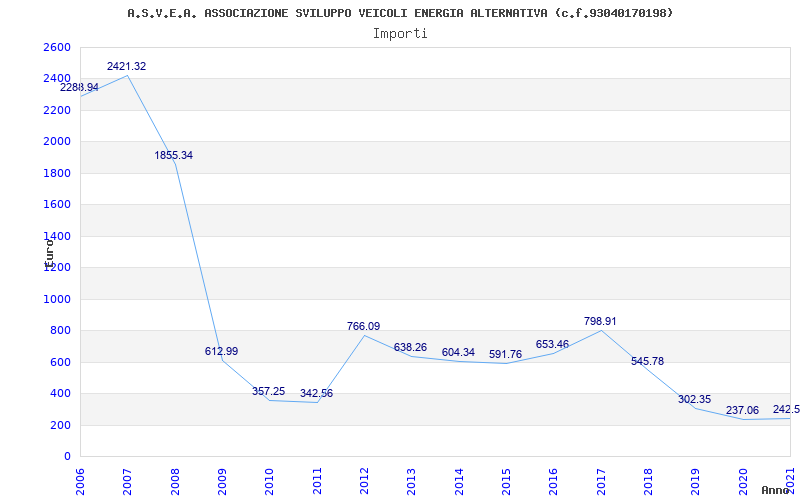Click the 2421.32 peak value label
The height and width of the screenshot is (500, 800).
127,66
